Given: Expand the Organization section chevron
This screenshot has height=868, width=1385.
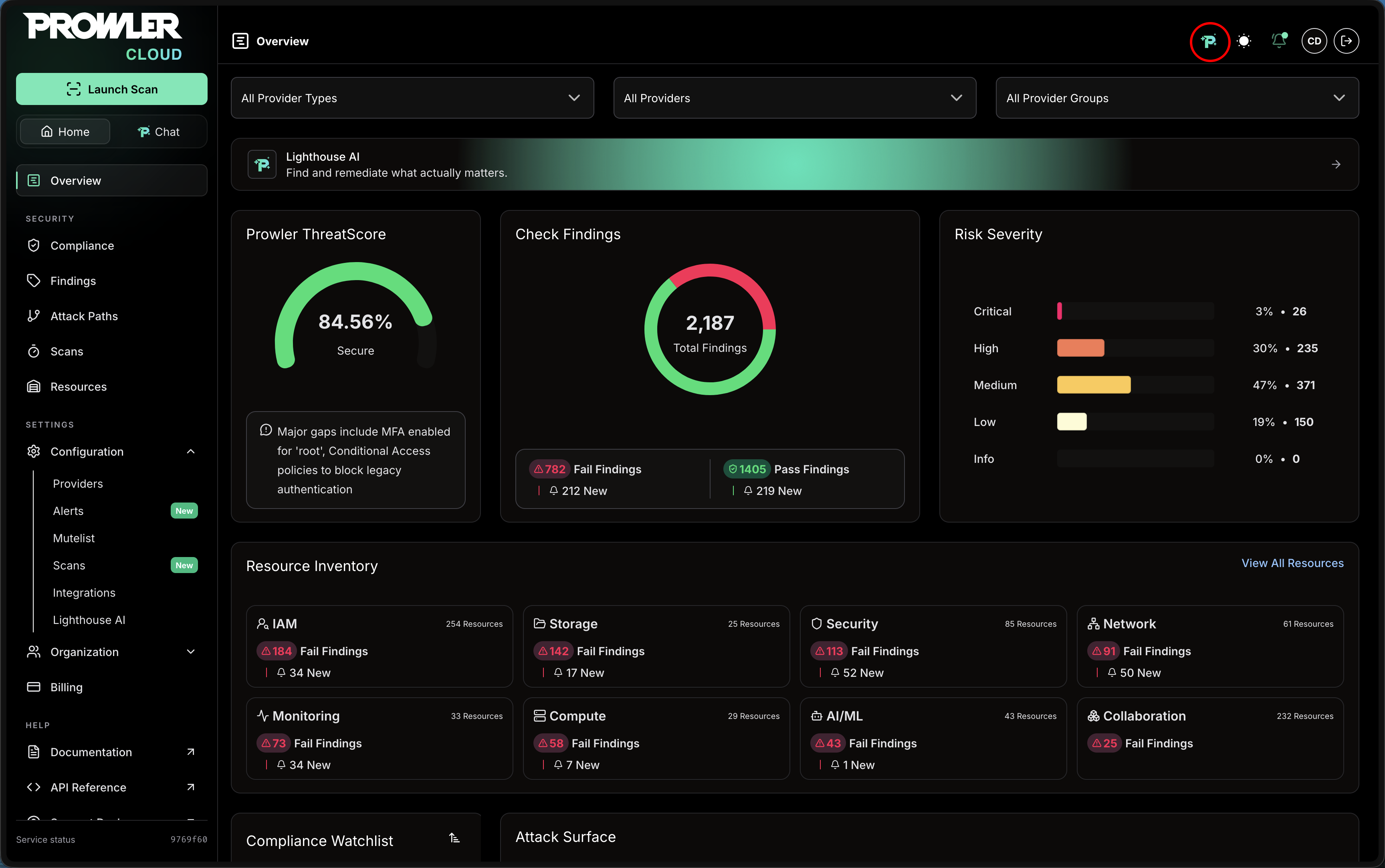Looking at the screenshot, I should pos(191,652).
